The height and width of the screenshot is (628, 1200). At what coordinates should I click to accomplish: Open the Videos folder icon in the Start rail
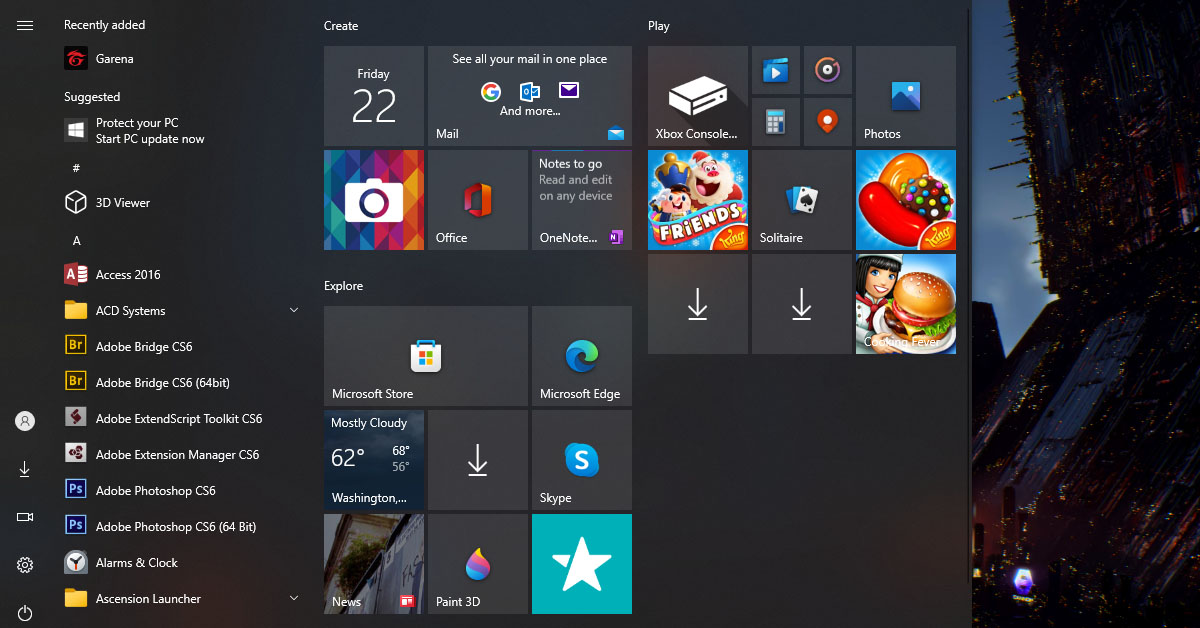(25, 517)
